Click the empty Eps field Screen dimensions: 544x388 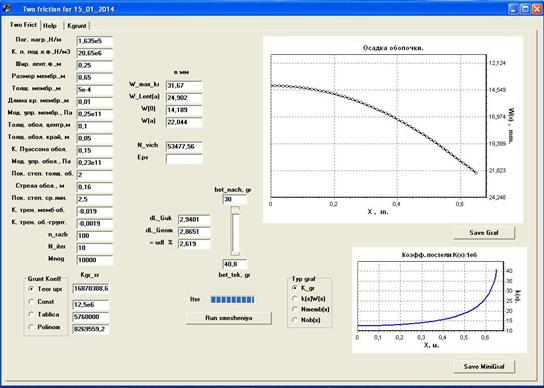(x=184, y=159)
